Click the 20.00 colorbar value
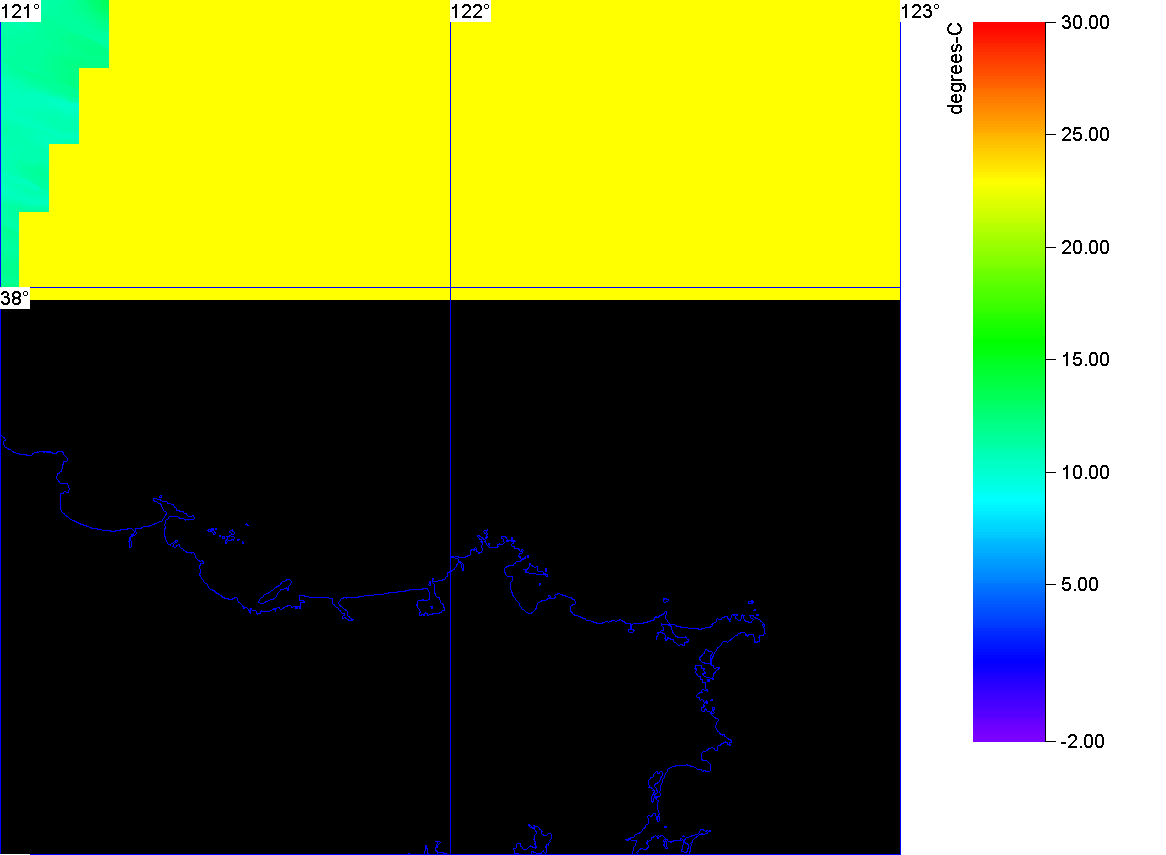The image size is (1166, 855). (x=1085, y=247)
